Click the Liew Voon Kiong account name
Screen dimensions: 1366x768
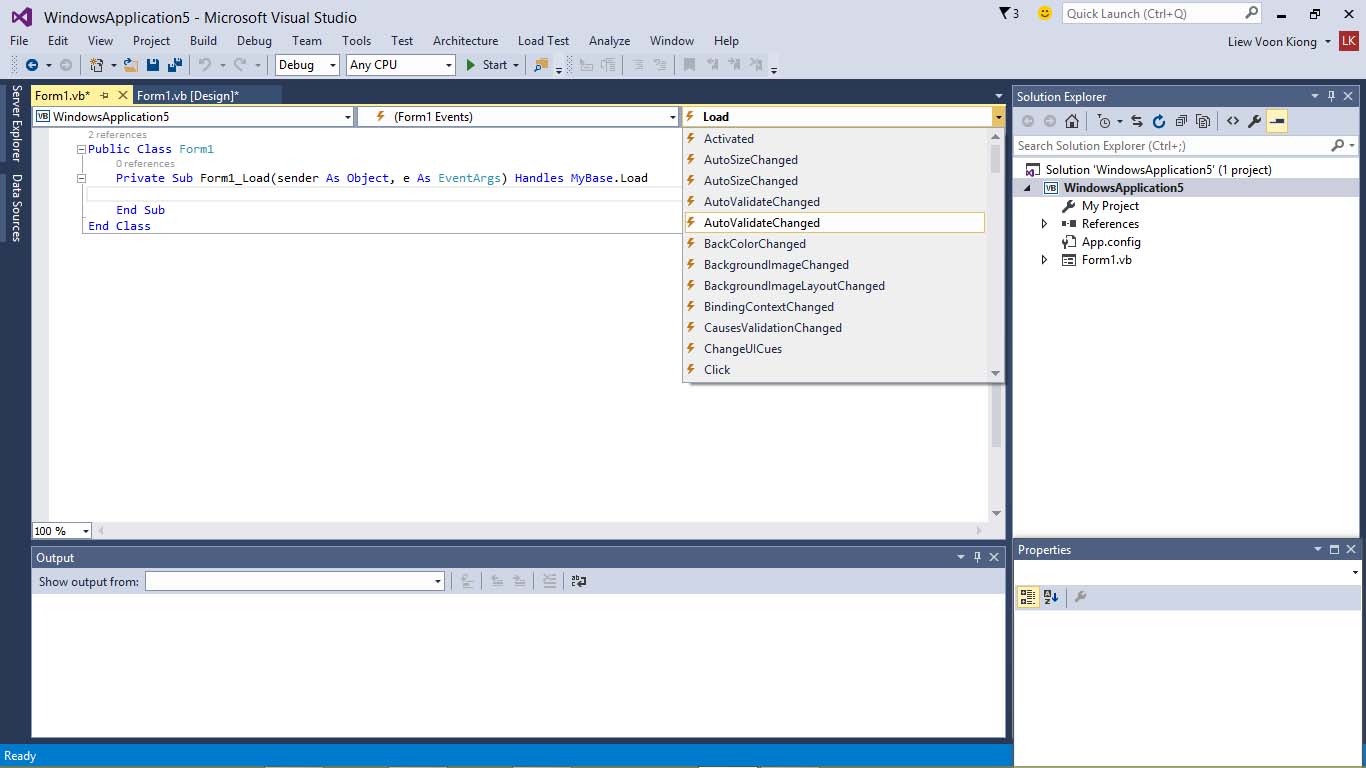coord(1272,41)
